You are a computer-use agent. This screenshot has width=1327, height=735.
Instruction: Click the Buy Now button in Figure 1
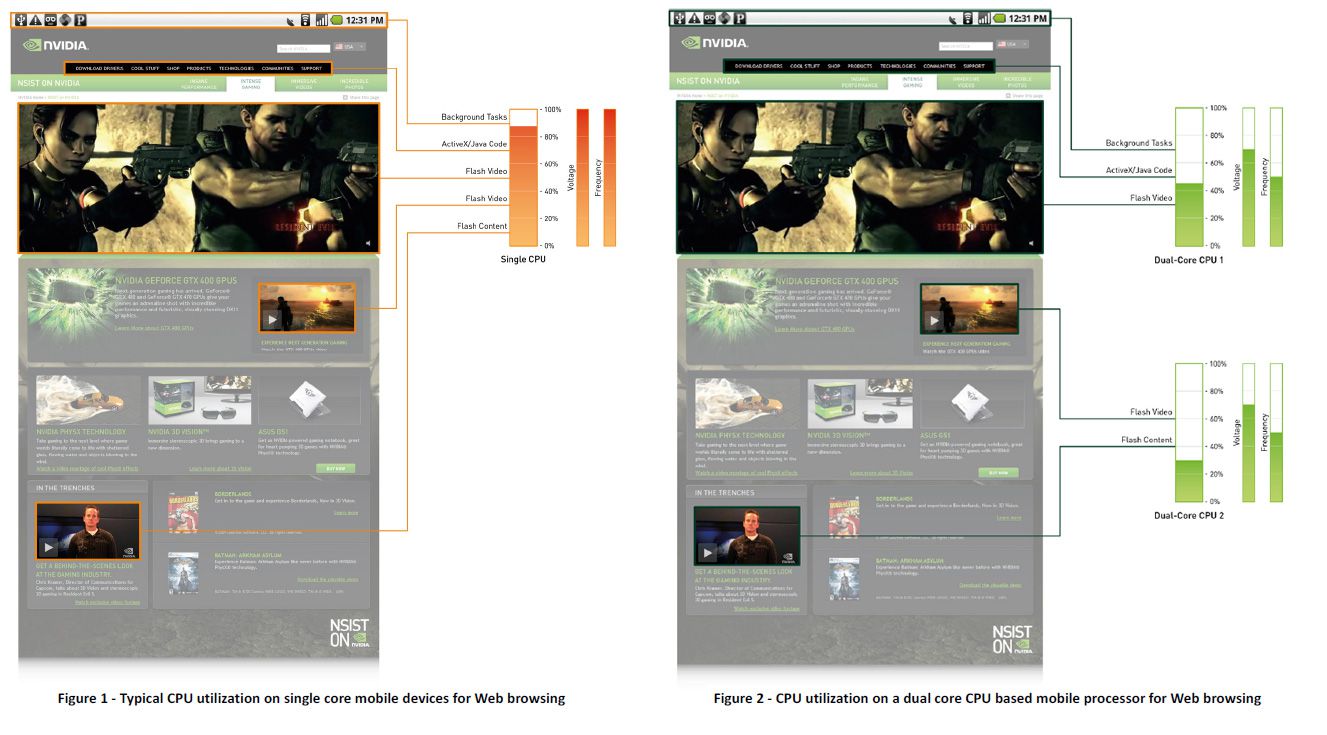pos(335,468)
